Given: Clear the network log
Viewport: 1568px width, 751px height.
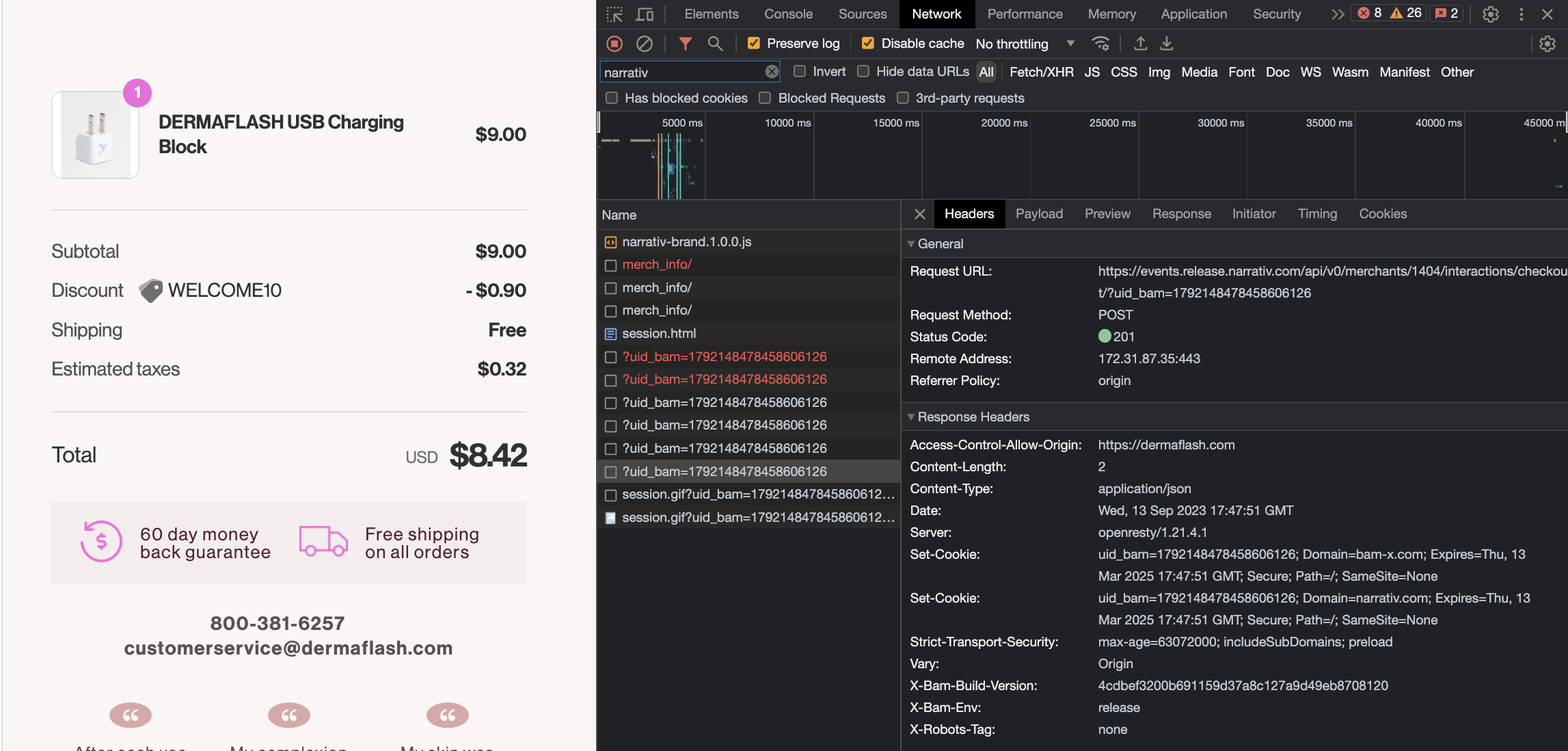Looking at the screenshot, I should pyautogui.click(x=644, y=44).
